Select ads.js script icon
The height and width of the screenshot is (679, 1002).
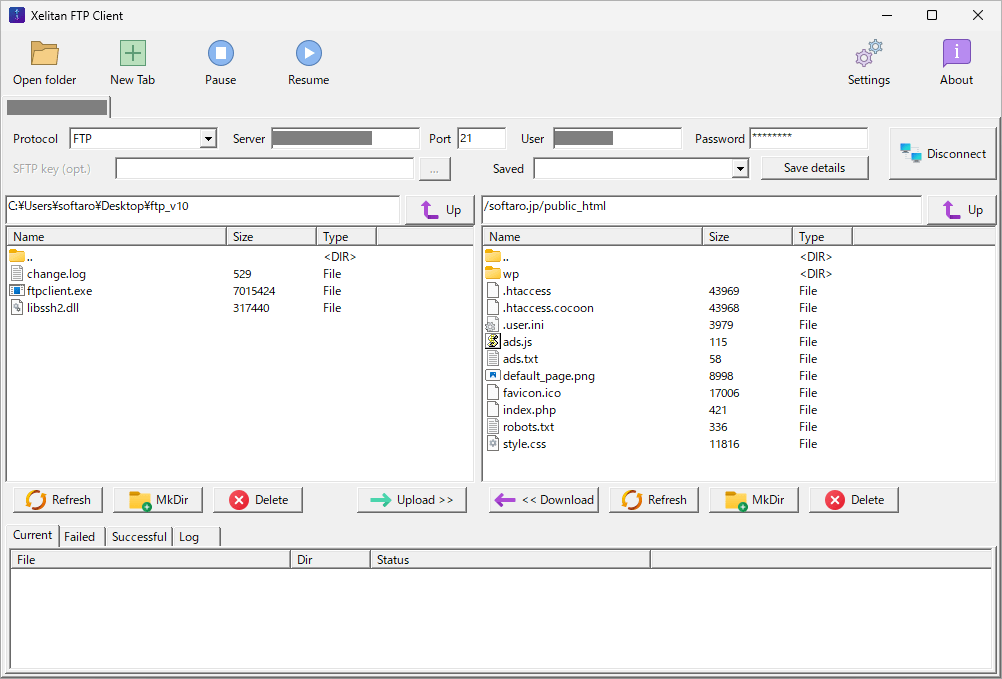493,342
